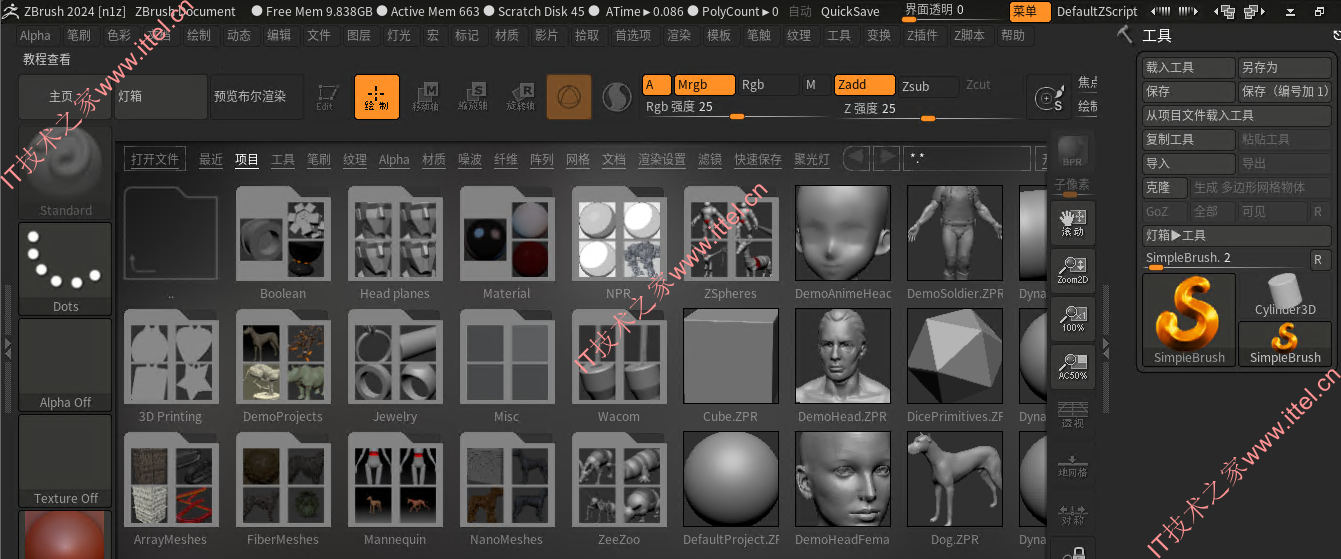Open the Z插件 (ZPlugin) menu
1341x559 pixels.
point(922,35)
